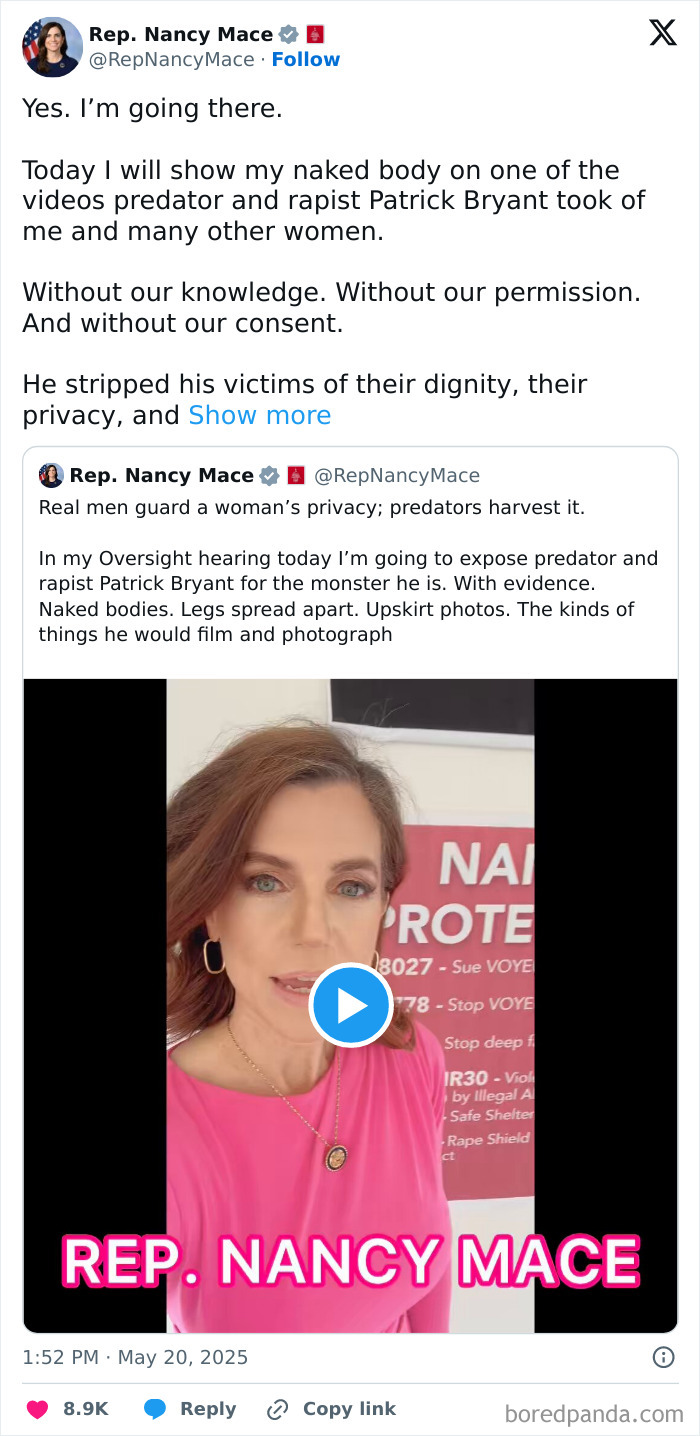Screen dimensions: 700x1436
Task: Click the 8.9K like count
Action: coord(84,1408)
